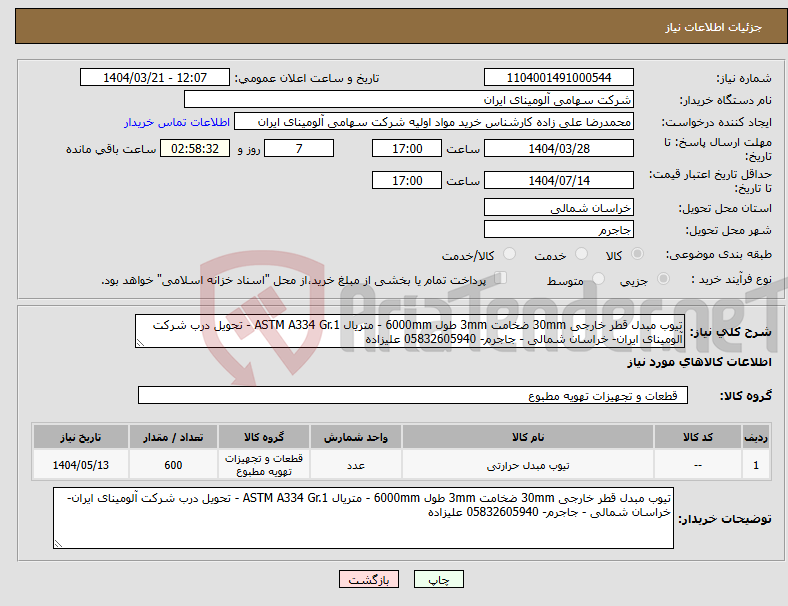The image size is (788, 606).
Task: Click the delivery city field جاجرم
Action: pos(558,229)
